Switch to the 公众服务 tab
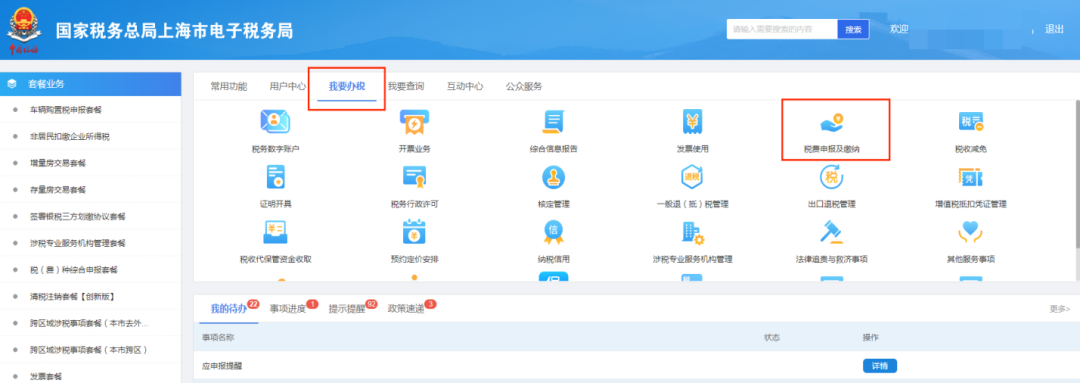Screen dimensions: 1080x383 click(x=524, y=86)
